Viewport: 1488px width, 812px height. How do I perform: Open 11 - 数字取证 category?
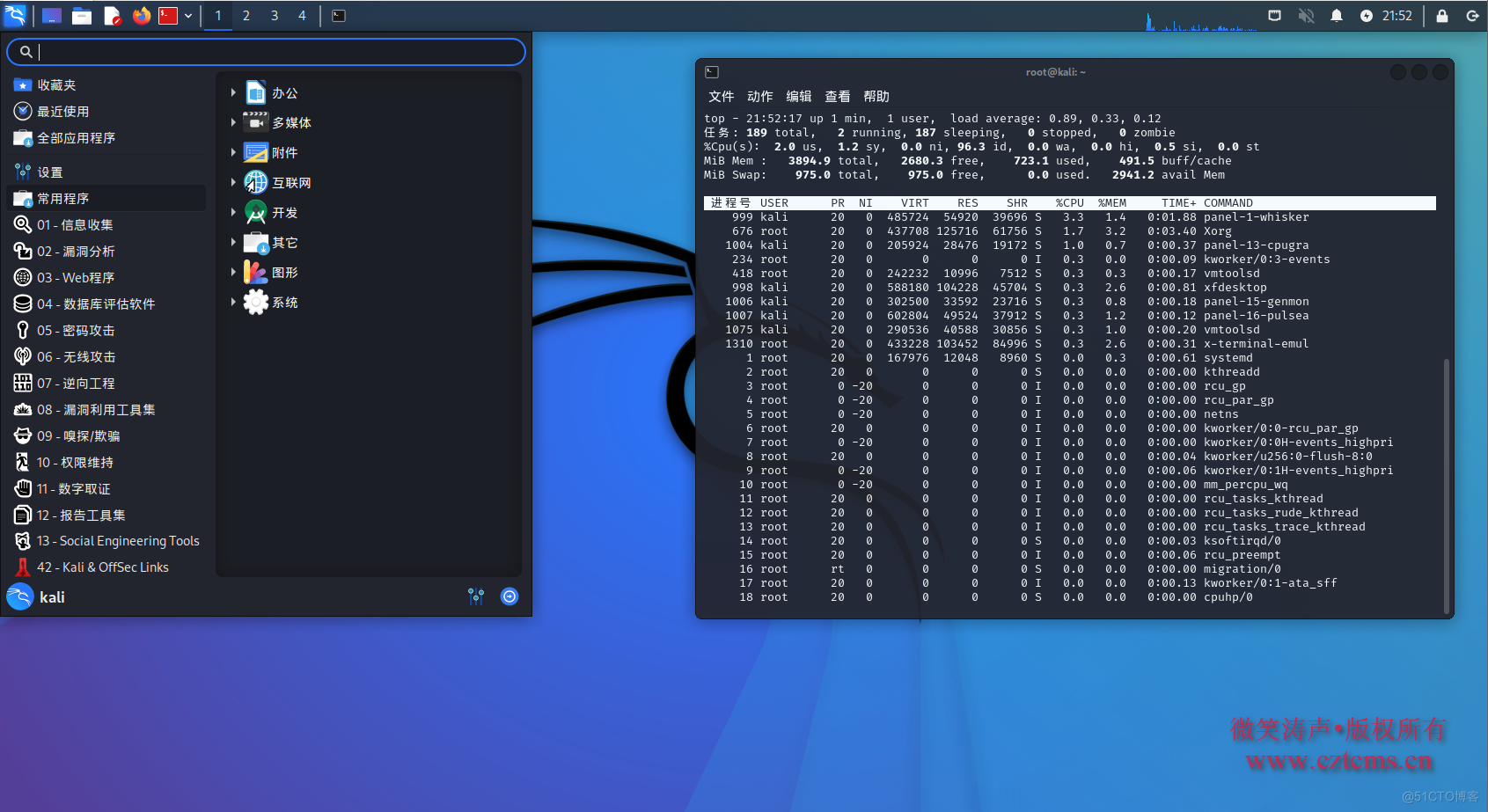click(106, 489)
